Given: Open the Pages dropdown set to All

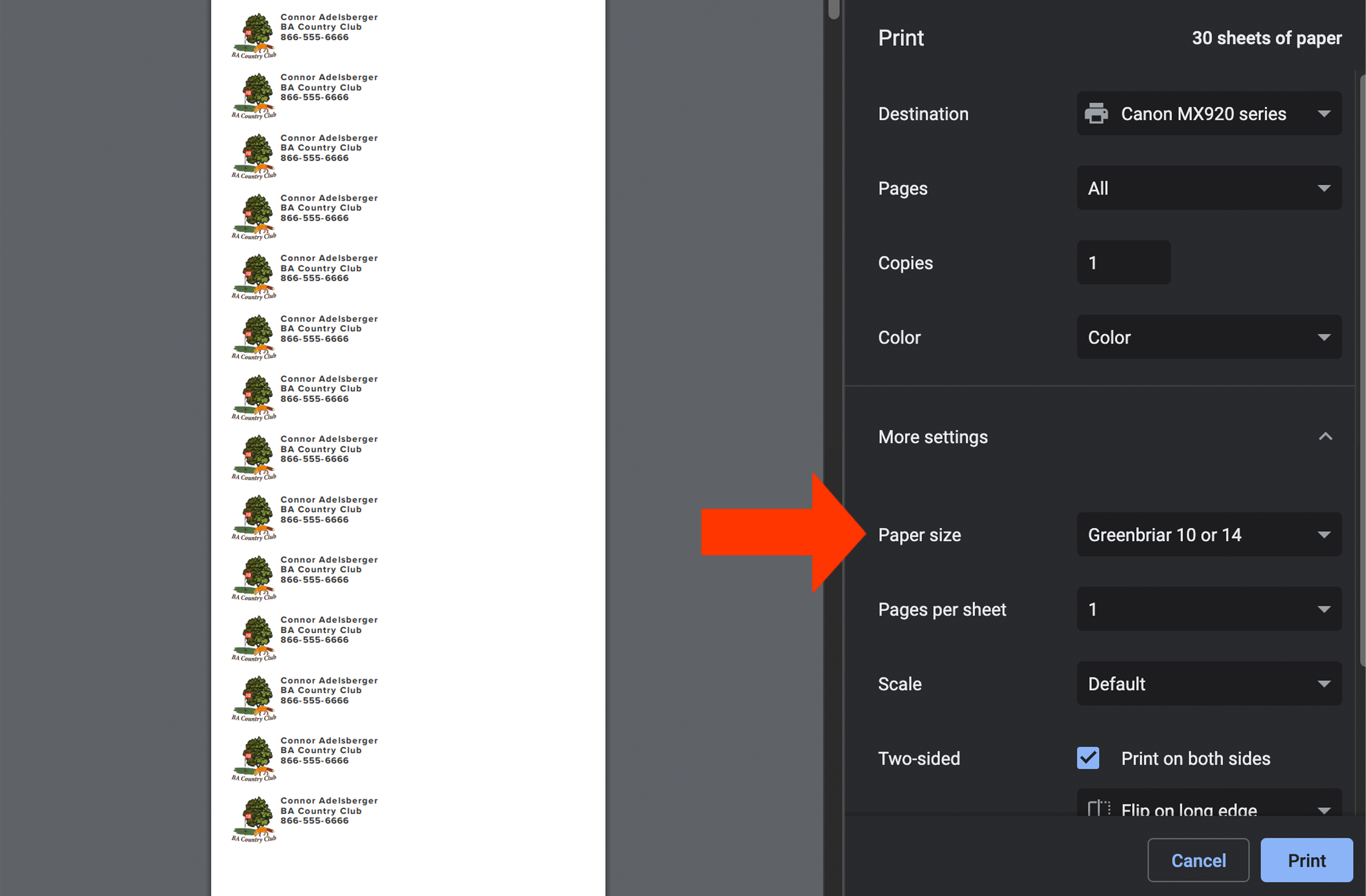Looking at the screenshot, I should [1209, 188].
